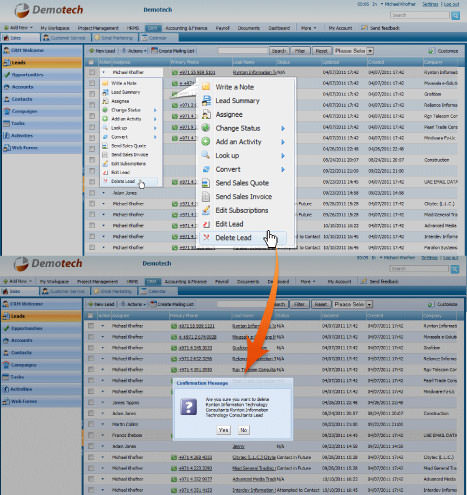Click Filter button in upper screenshot toolbar

click(x=300, y=51)
